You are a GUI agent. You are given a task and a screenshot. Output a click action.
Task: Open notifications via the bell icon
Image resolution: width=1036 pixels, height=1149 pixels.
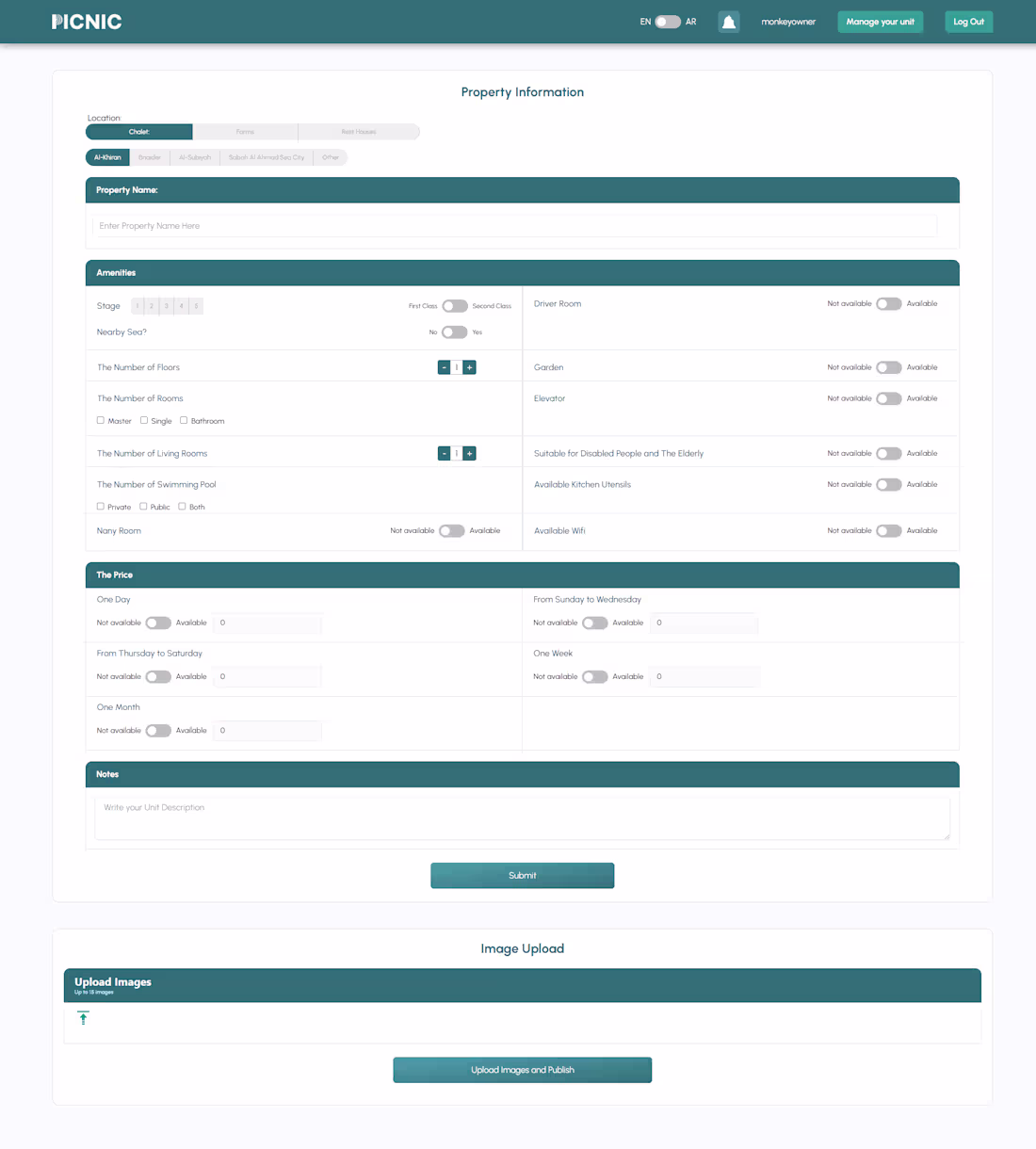click(x=728, y=21)
